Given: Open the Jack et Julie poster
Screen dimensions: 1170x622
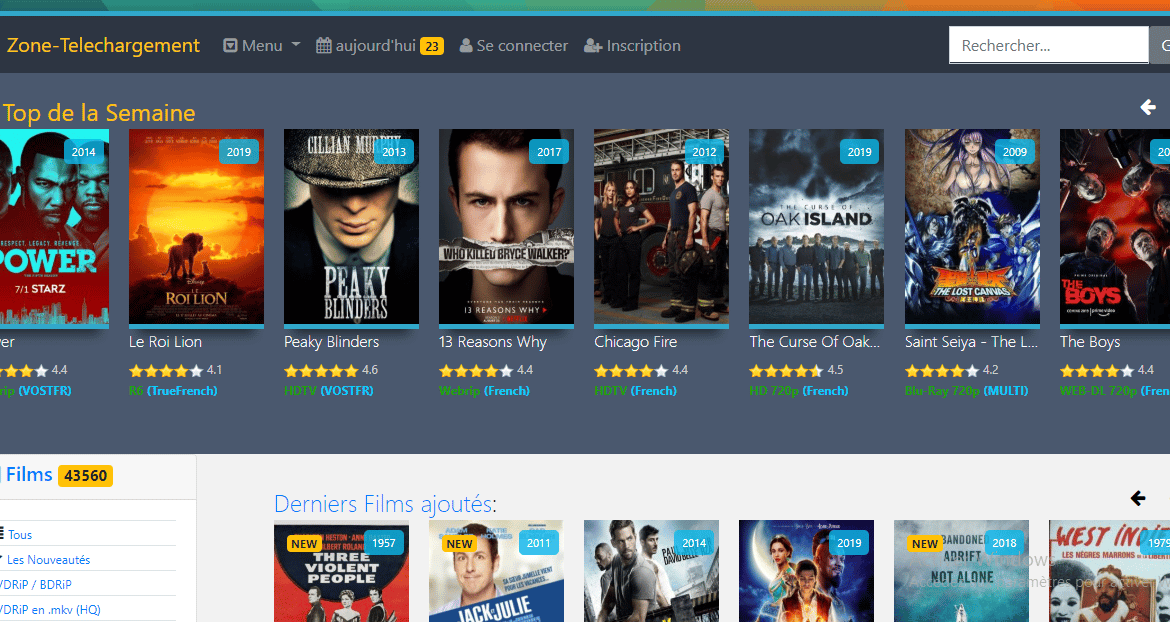Looking at the screenshot, I should (496, 571).
